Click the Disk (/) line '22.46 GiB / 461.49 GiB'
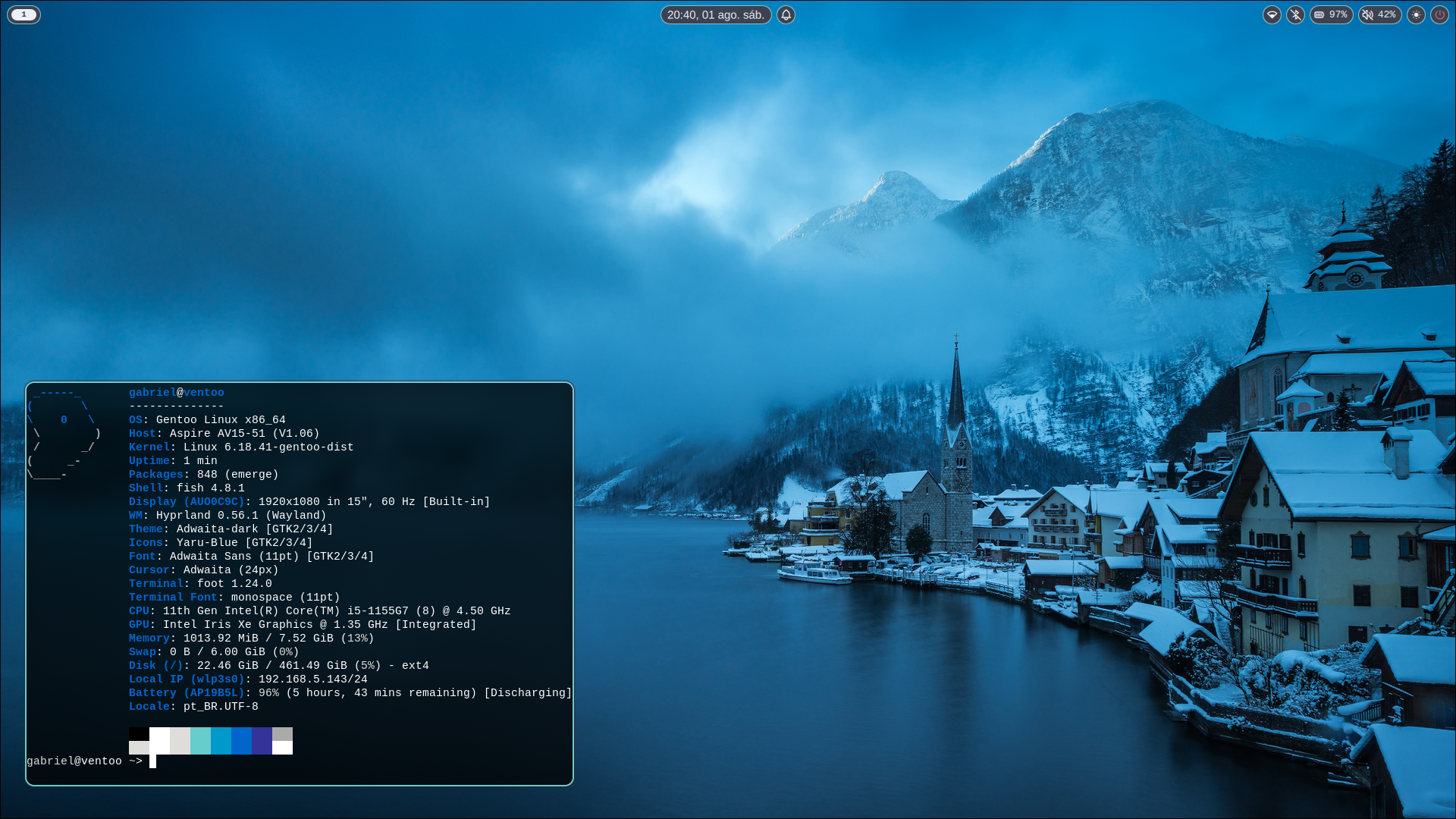Screen dimensions: 1456x819 tap(279, 666)
